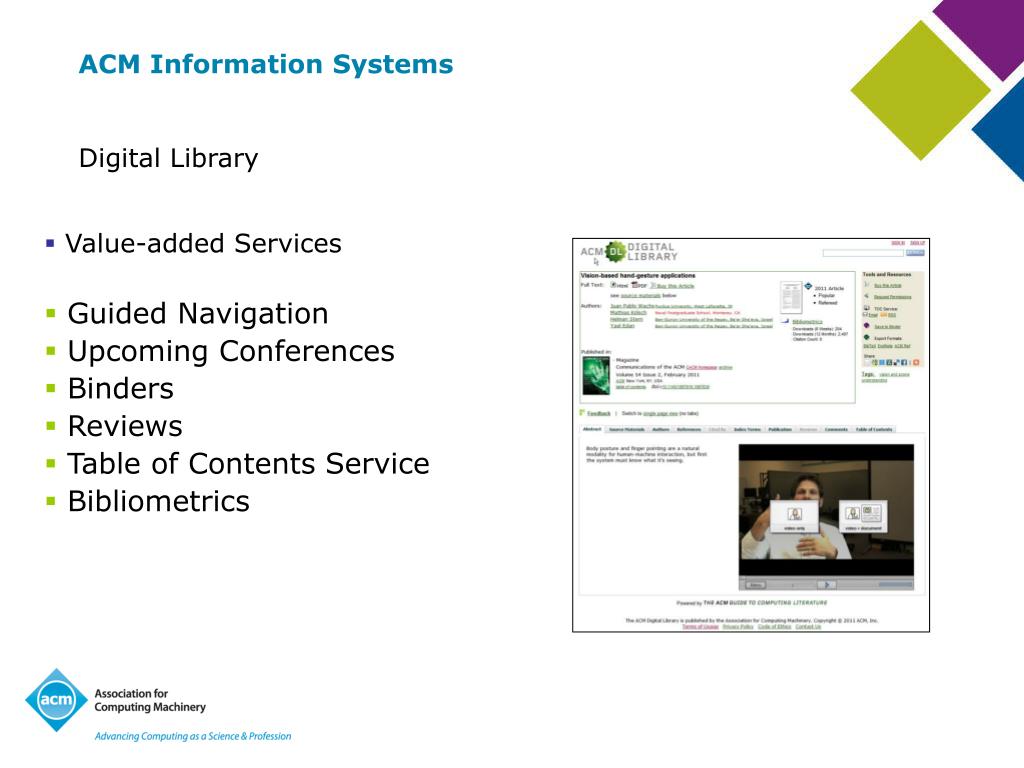This screenshot has height=768, width=1024.
Task: Click the green magazine cover thumbnail
Action: (596, 376)
